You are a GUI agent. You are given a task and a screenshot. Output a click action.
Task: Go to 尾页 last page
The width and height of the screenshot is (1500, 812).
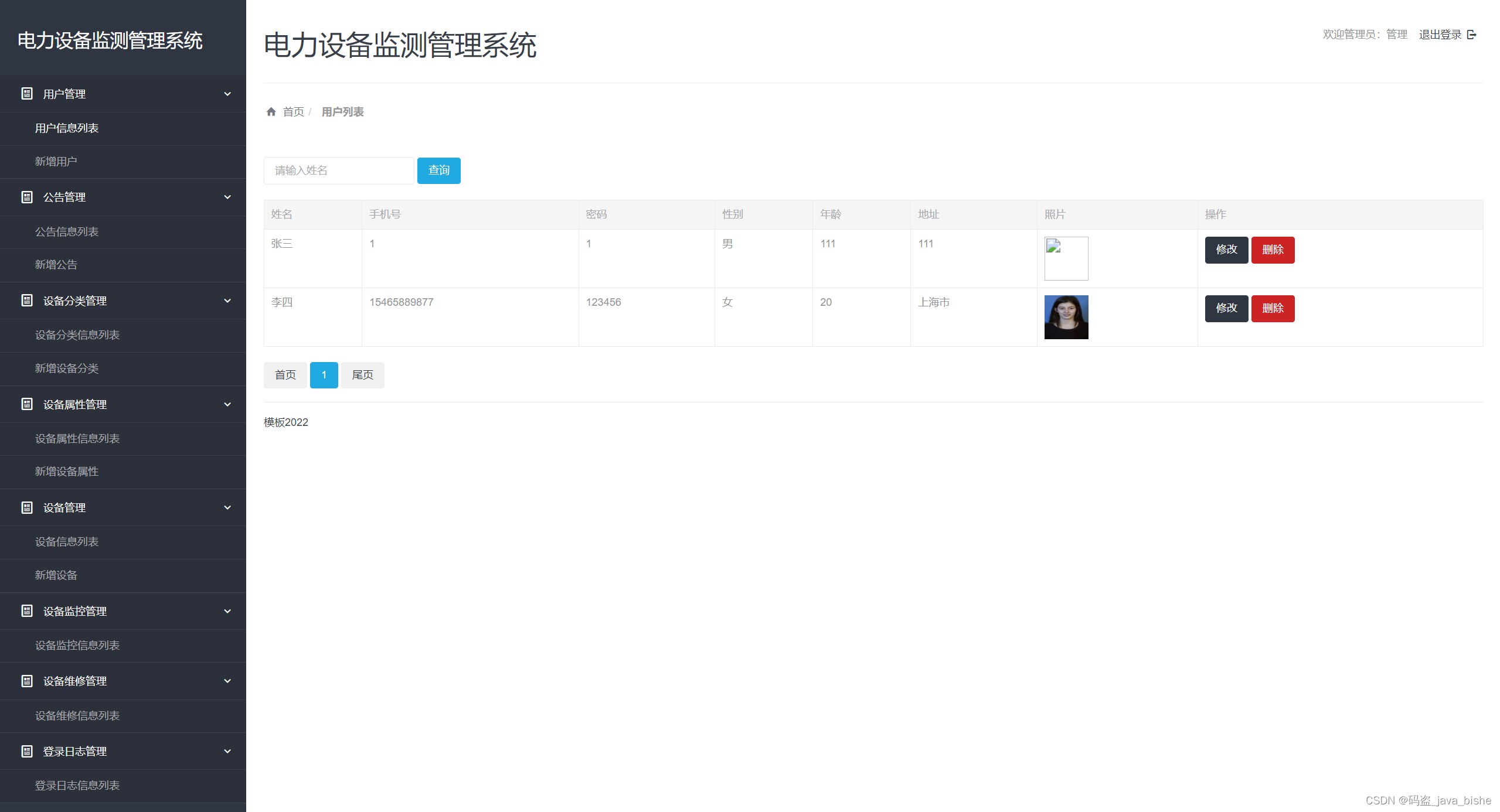[362, 375]
